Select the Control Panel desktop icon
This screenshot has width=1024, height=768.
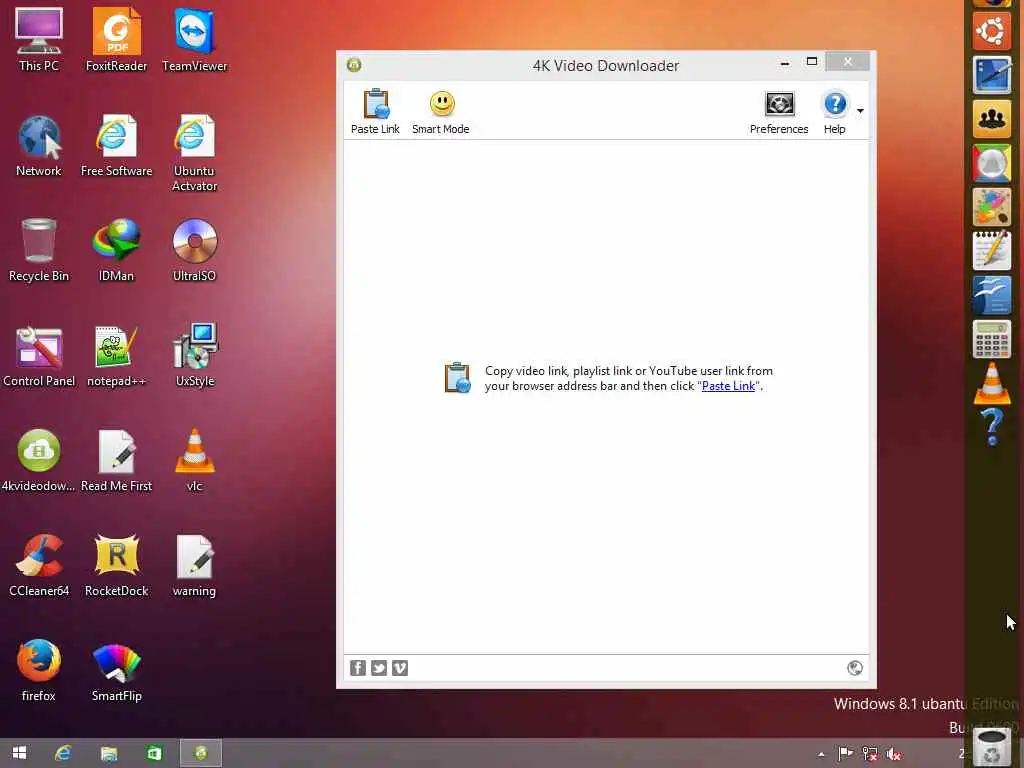pos(39,355)
